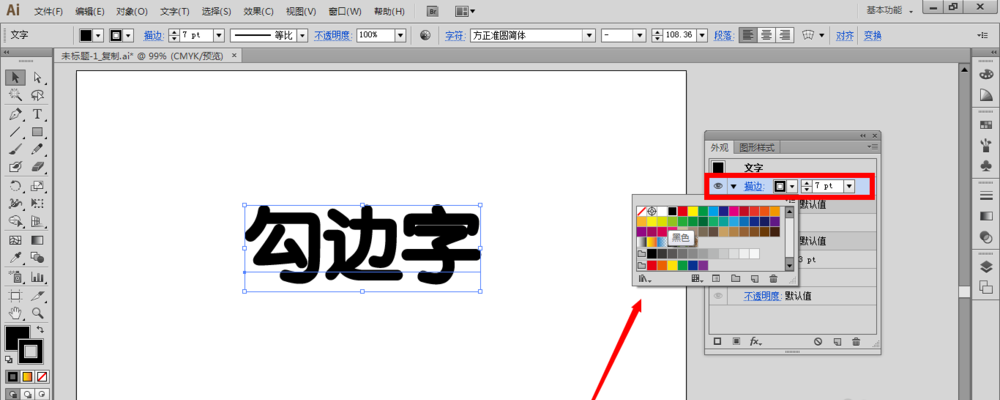Open 7 pt weight dropdown in Appearance panel
This screenshot has height=400, width=1000.
click(849, 186)
